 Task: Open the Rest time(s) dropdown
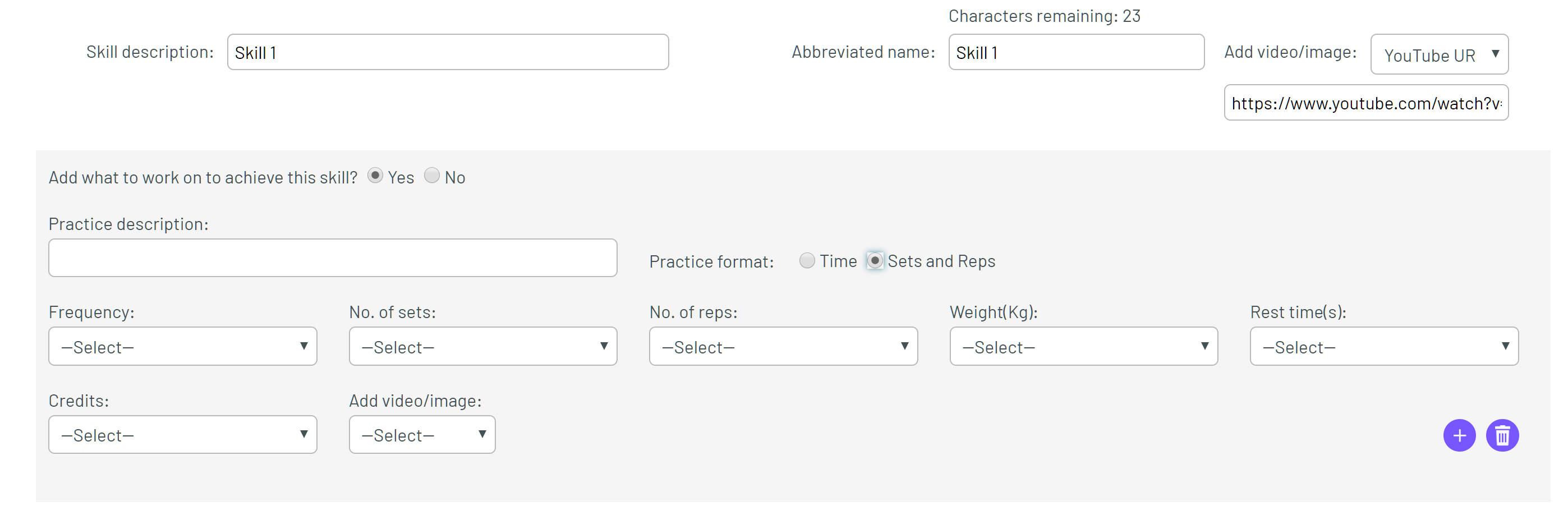tap(1384, 346)
